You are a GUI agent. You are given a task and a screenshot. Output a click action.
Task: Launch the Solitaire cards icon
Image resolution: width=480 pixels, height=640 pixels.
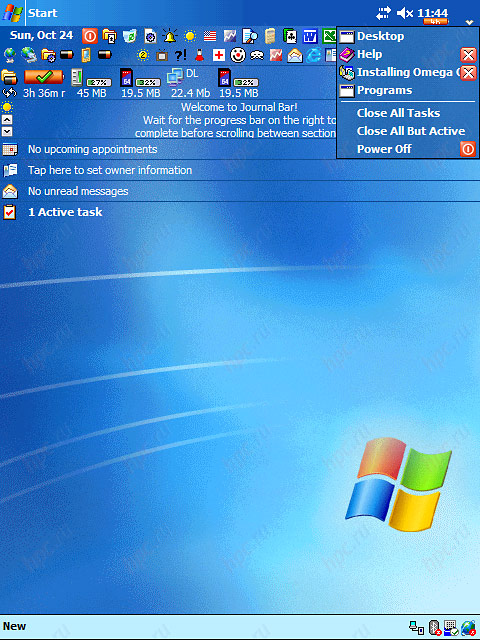(x=290, y=36)
